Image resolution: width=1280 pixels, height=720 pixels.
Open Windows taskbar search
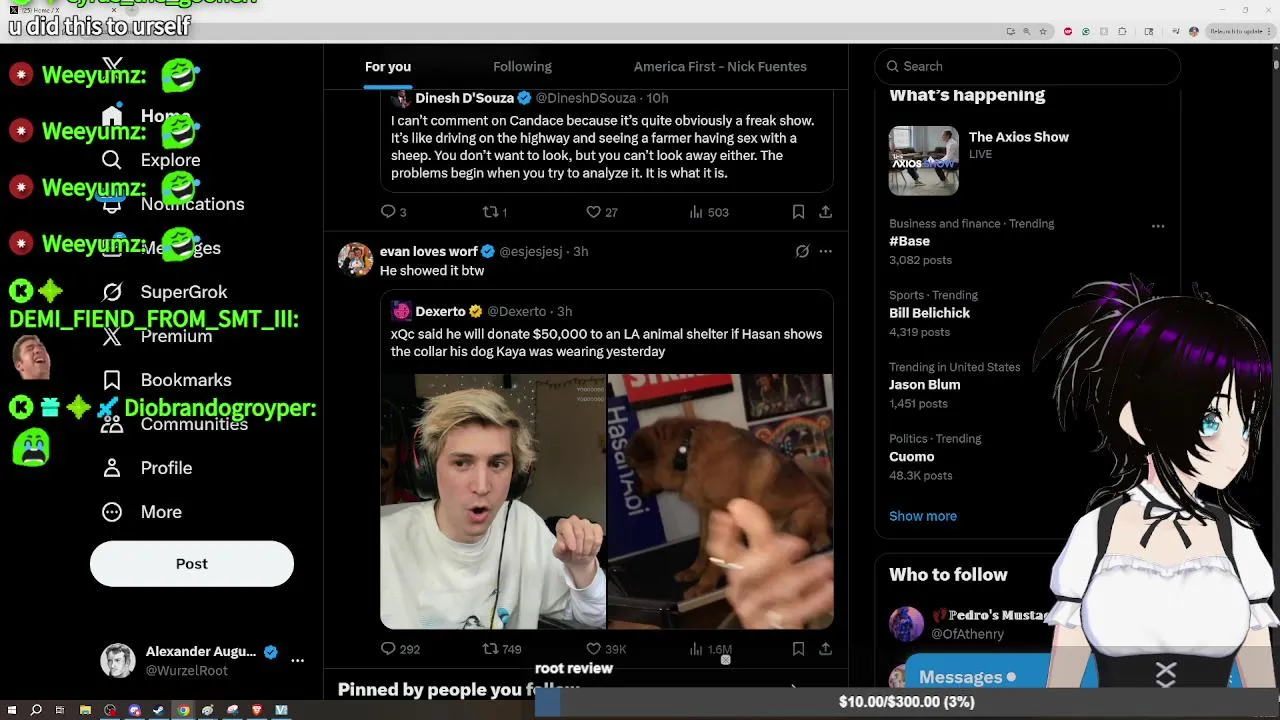click(36, 710)
